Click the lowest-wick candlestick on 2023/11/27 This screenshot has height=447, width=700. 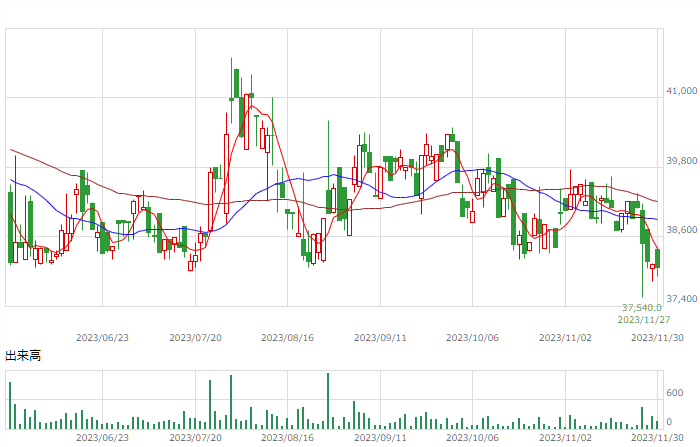click(x=642, y=251)
